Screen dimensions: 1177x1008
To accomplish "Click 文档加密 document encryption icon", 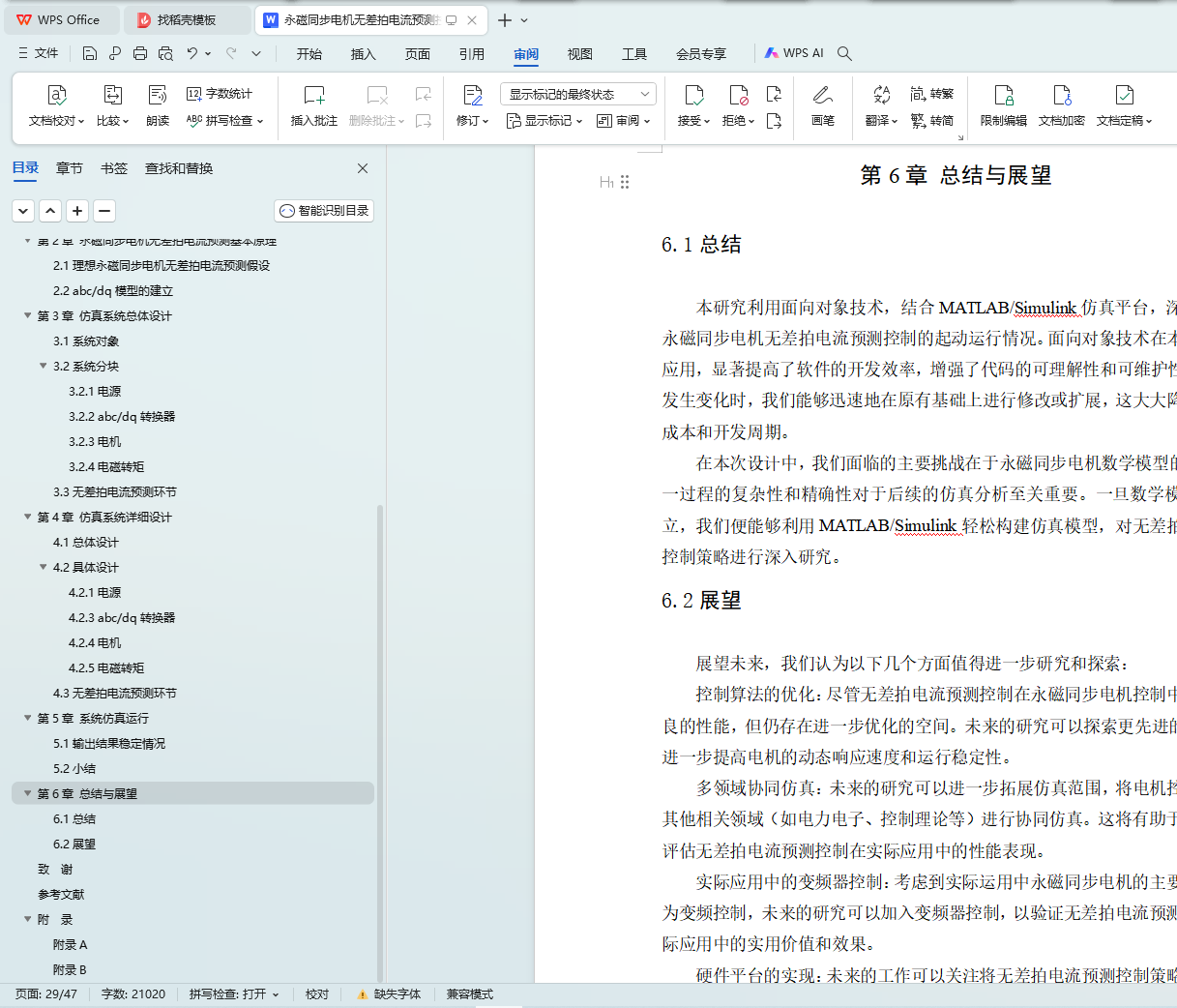I will pos(1062,95).
